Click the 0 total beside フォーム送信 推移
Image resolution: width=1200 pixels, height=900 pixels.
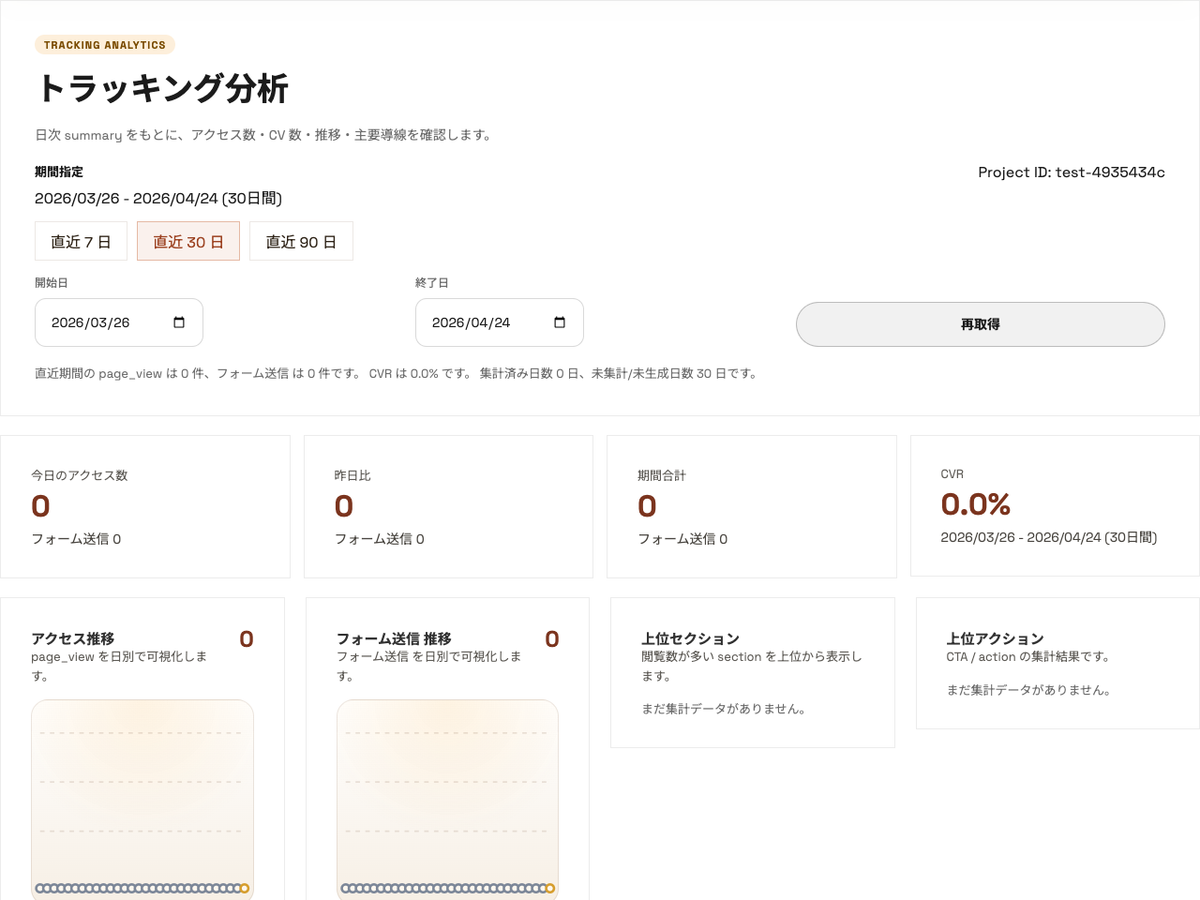pyautogui.click(x=552, y=639)
